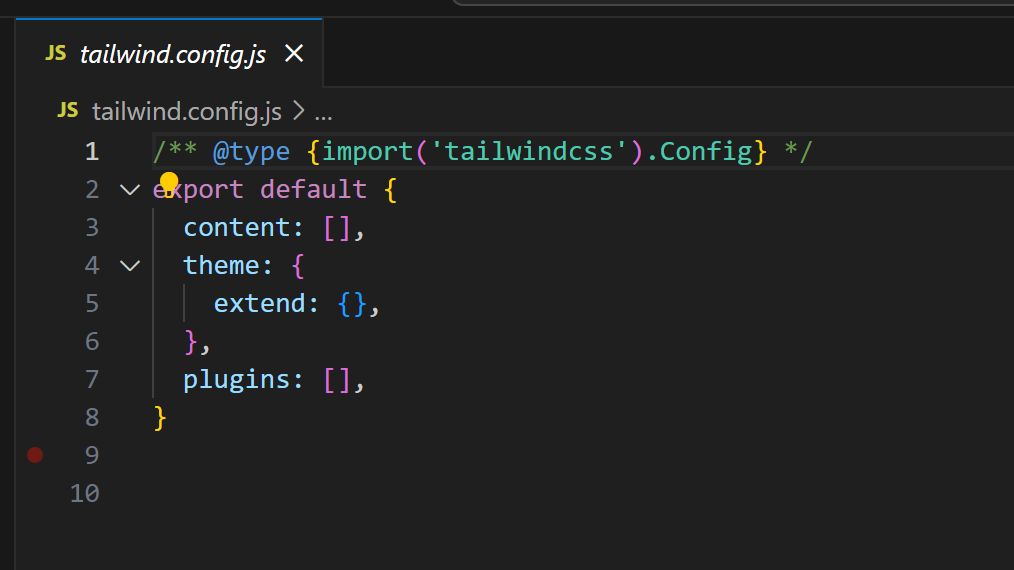Click the empty braces after extend
Screen dimensions: 1014x570
(352, 304)
